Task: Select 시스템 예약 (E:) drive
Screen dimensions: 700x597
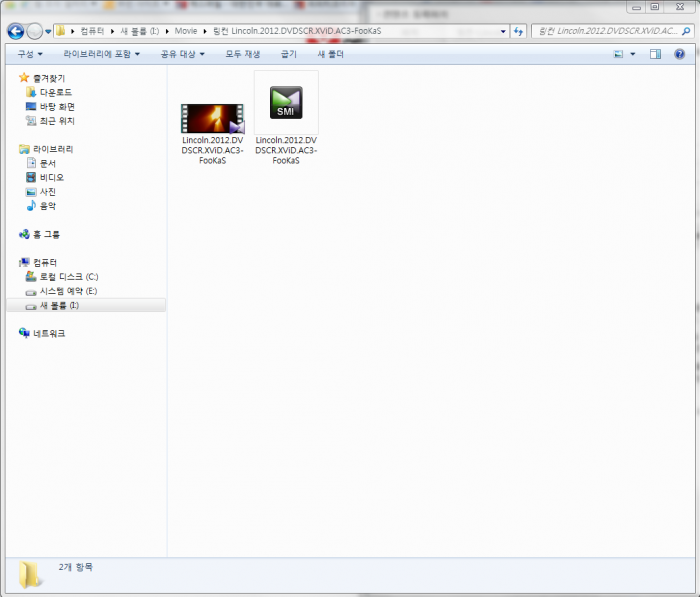Action: coord(68,290)
